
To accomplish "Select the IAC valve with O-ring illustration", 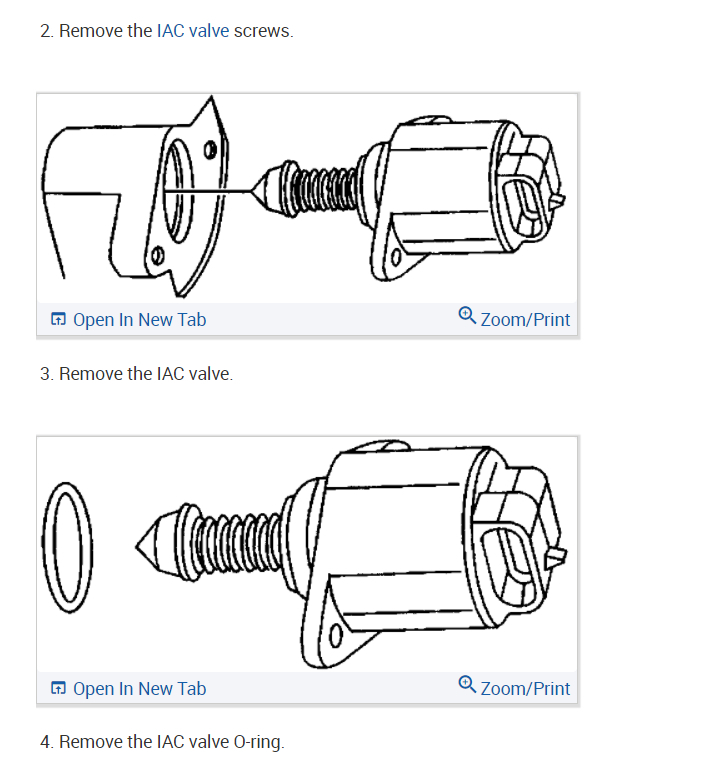I will pos(307,554).
